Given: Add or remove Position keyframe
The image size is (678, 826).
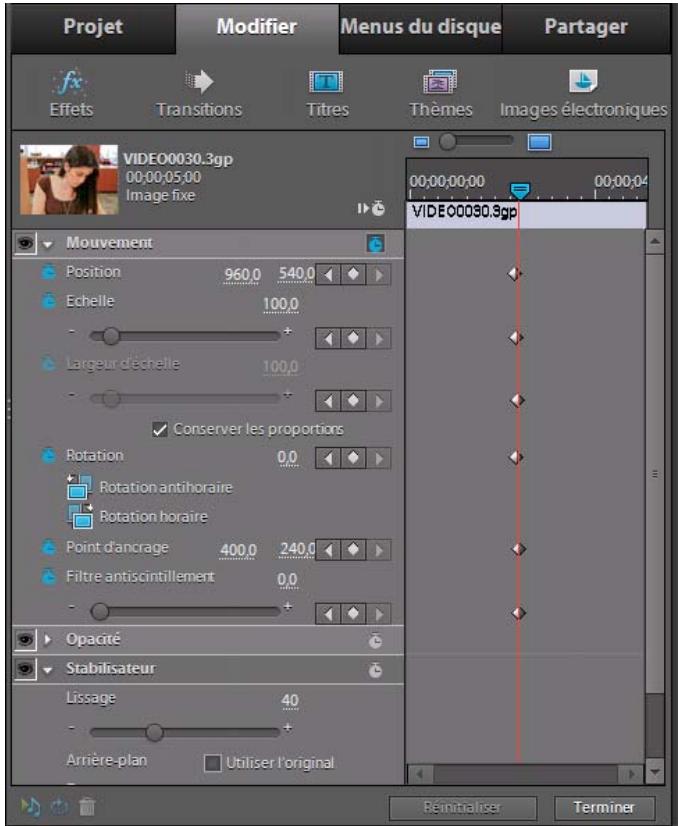Looking at the screenshot, I should click(353, 274).
